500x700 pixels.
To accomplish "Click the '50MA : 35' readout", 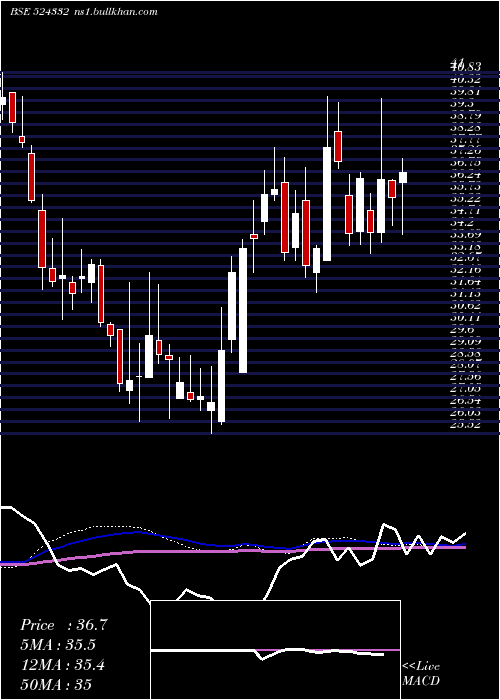I will coord(56,684).
